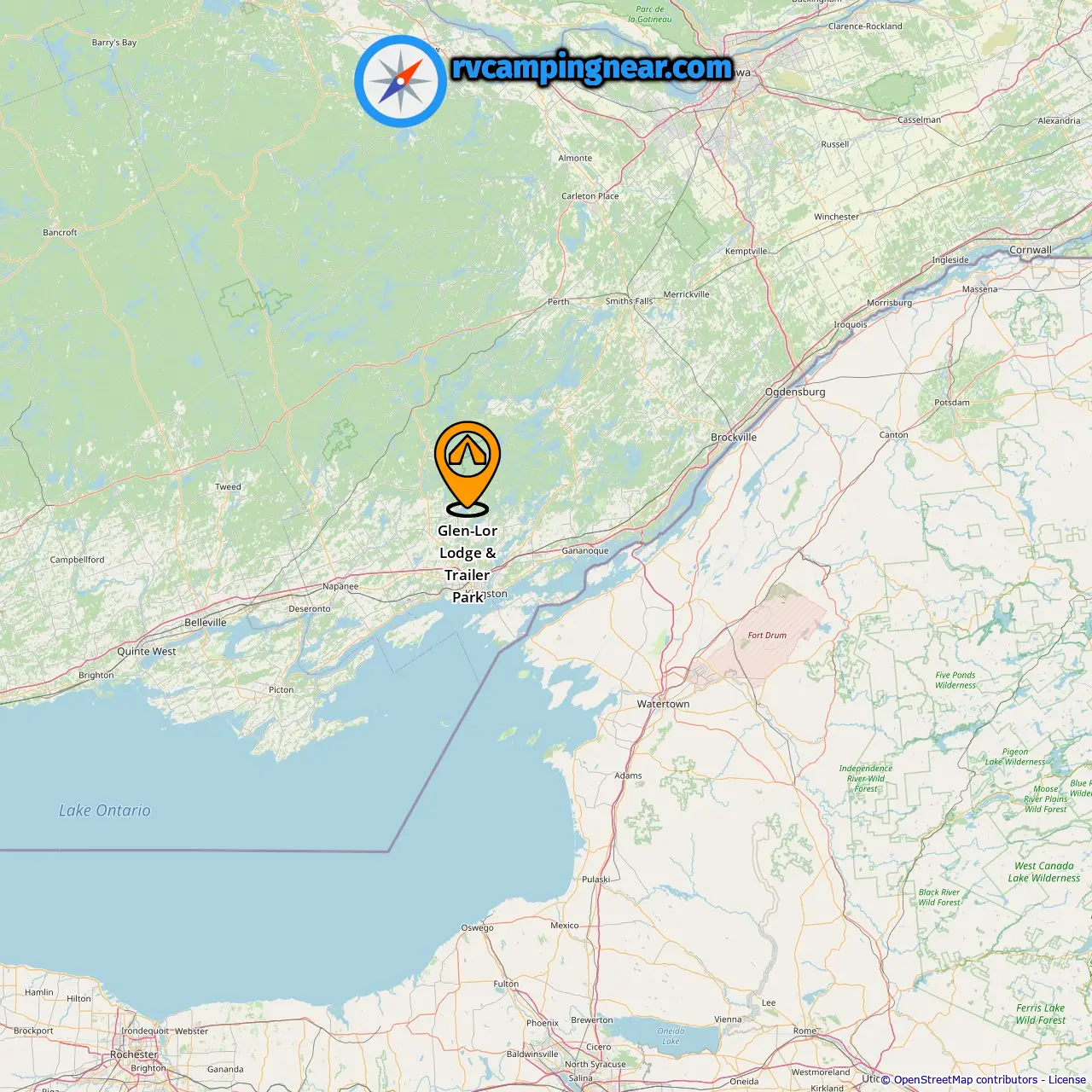This screenshot has width=1092, height=1092.
Task: Click the orange campground map pin
Action: (468, 468)
